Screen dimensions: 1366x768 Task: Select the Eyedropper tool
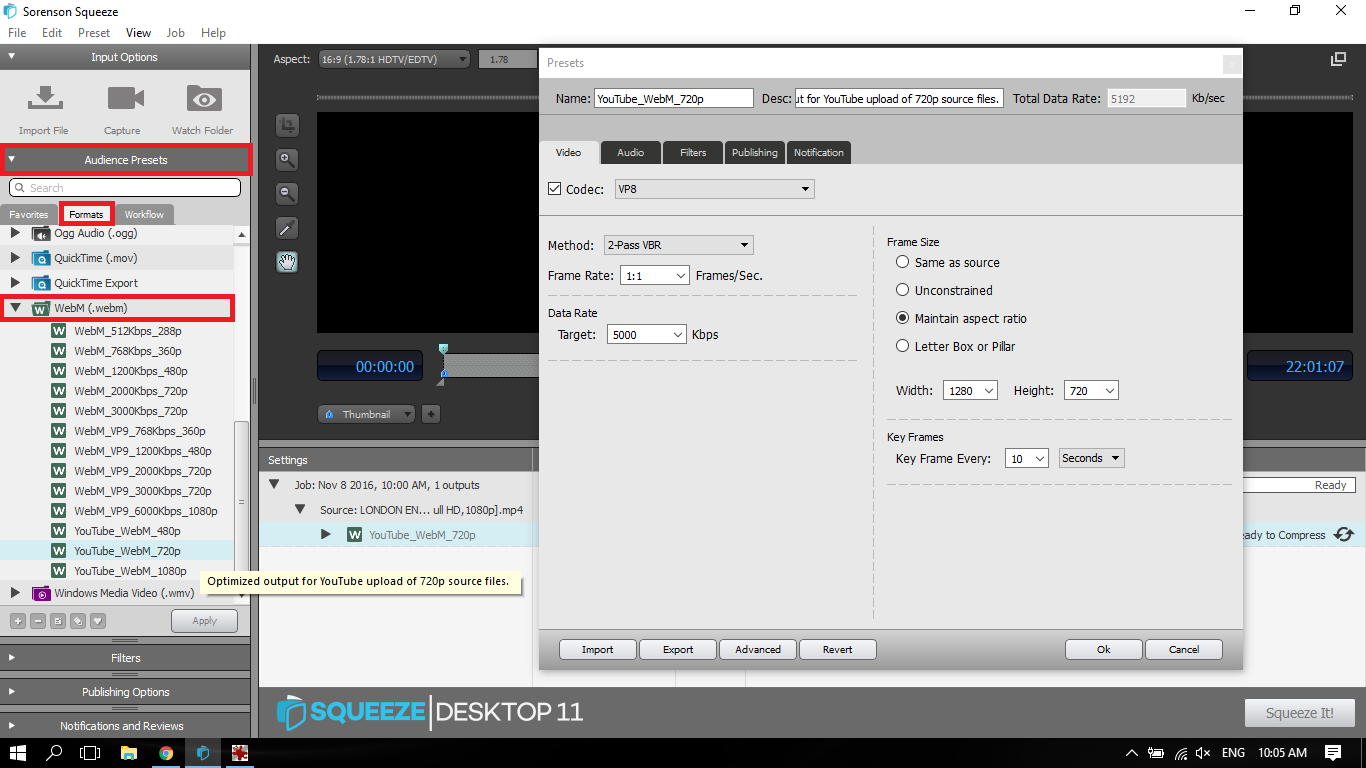tap(287, 227)
